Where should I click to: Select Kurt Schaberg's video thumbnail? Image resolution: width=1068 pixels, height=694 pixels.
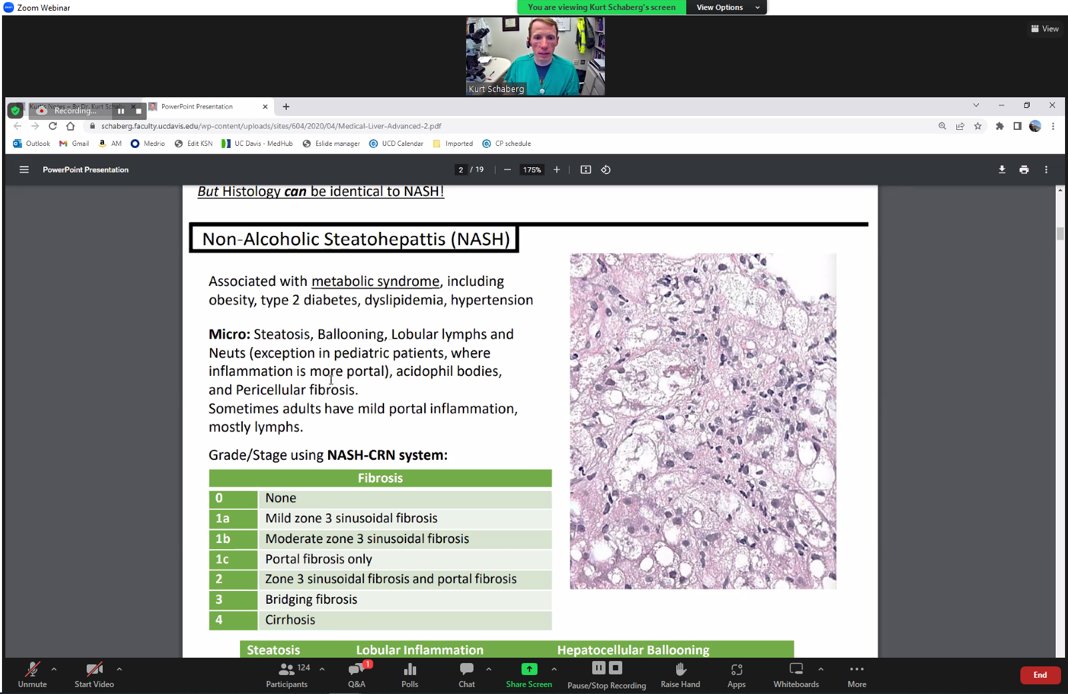point(535,56)
